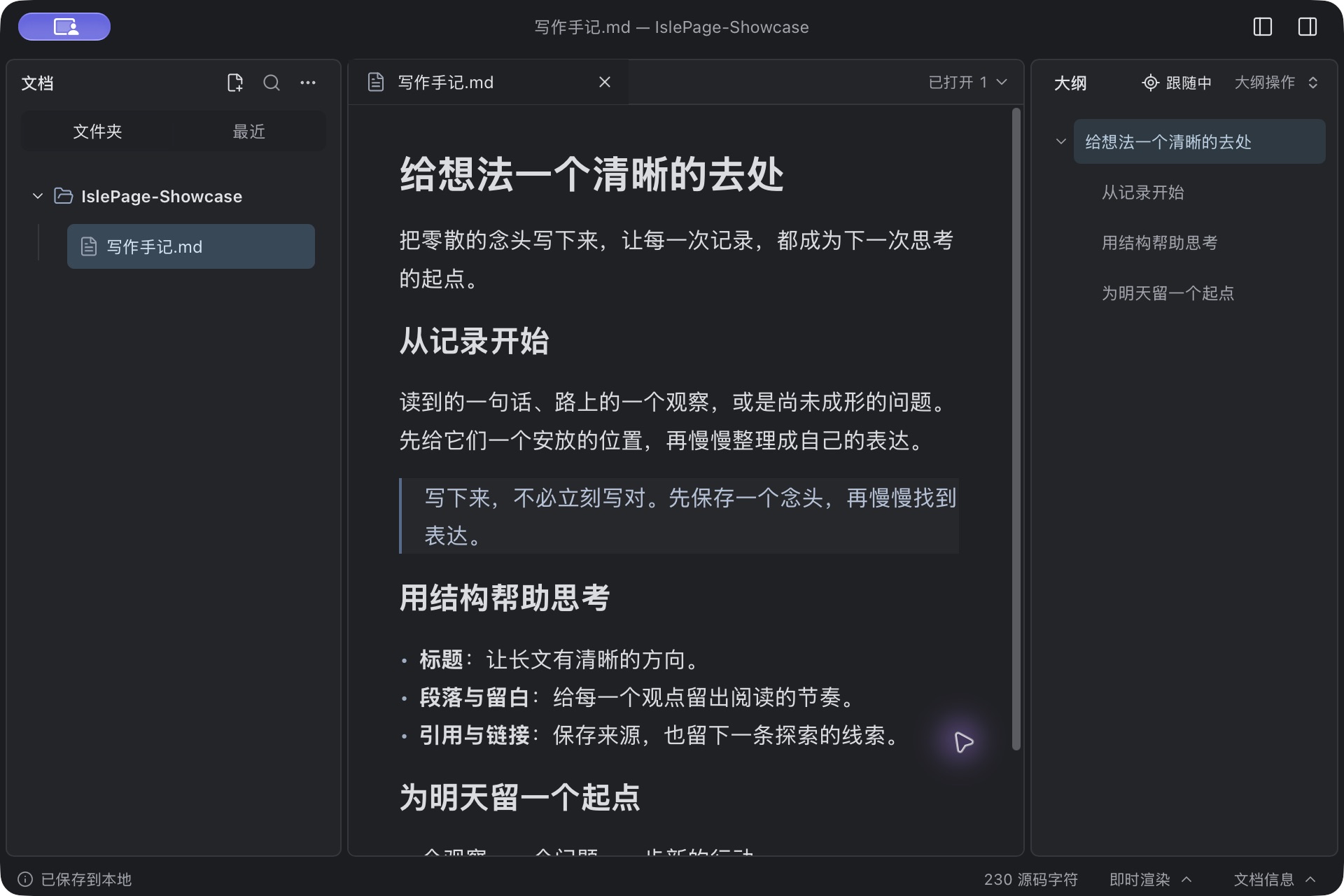Click the 已保存到本地 status info icon
Screen dimensions: 1344x896
tap(25, 879)
